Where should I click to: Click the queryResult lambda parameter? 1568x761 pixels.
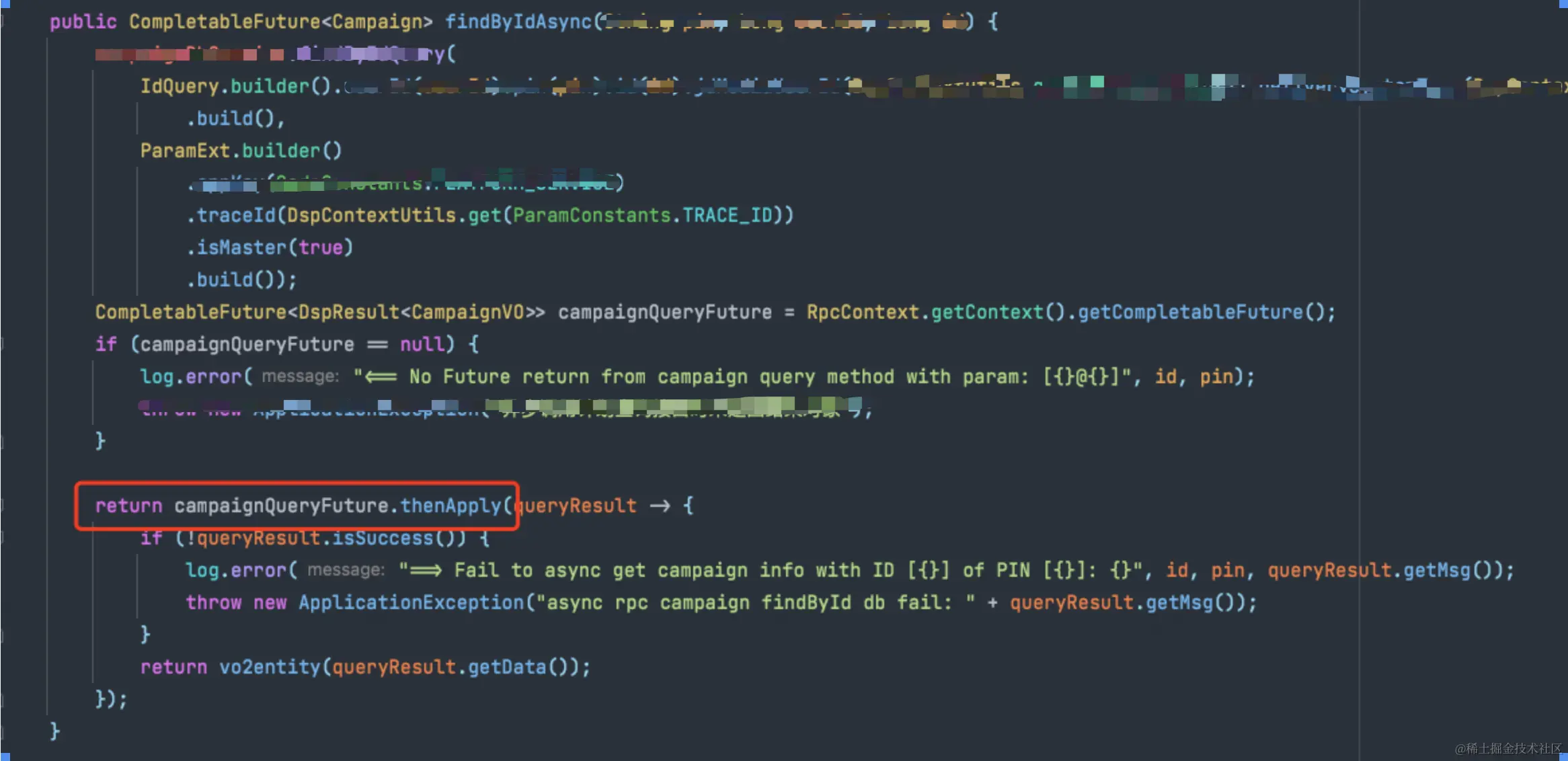[x=576, y=506]
